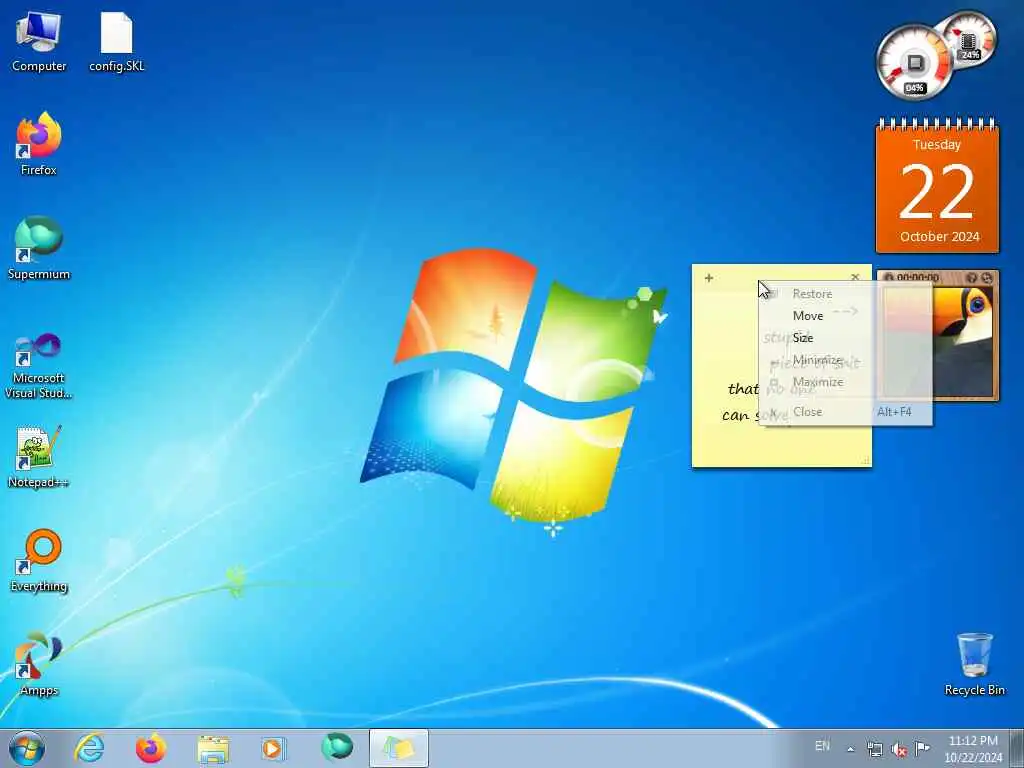Click the toucan picture puzzle gadget
This screenshot has width=1024, height=768.
tap(938, 336)
